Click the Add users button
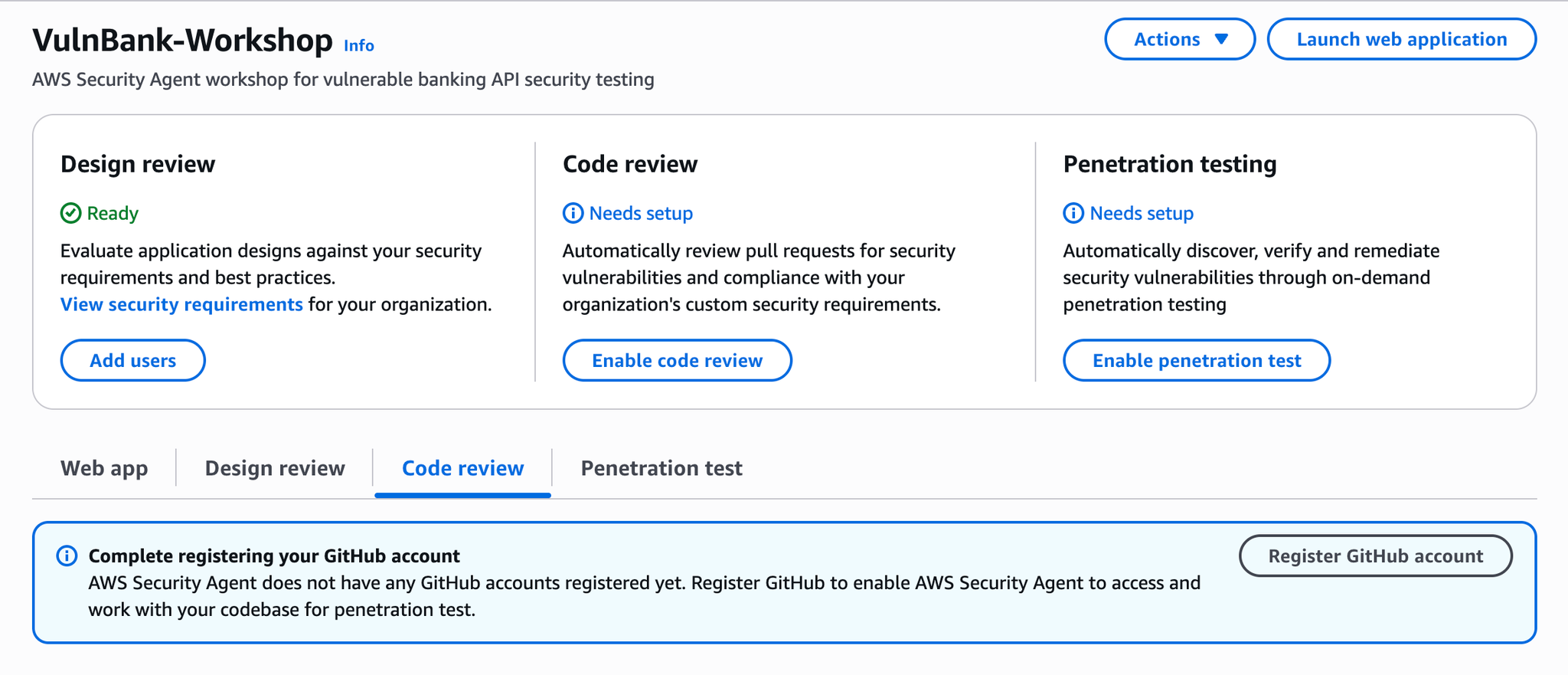The width and height of the screenshot is (1568, 675). pos(132,360)
